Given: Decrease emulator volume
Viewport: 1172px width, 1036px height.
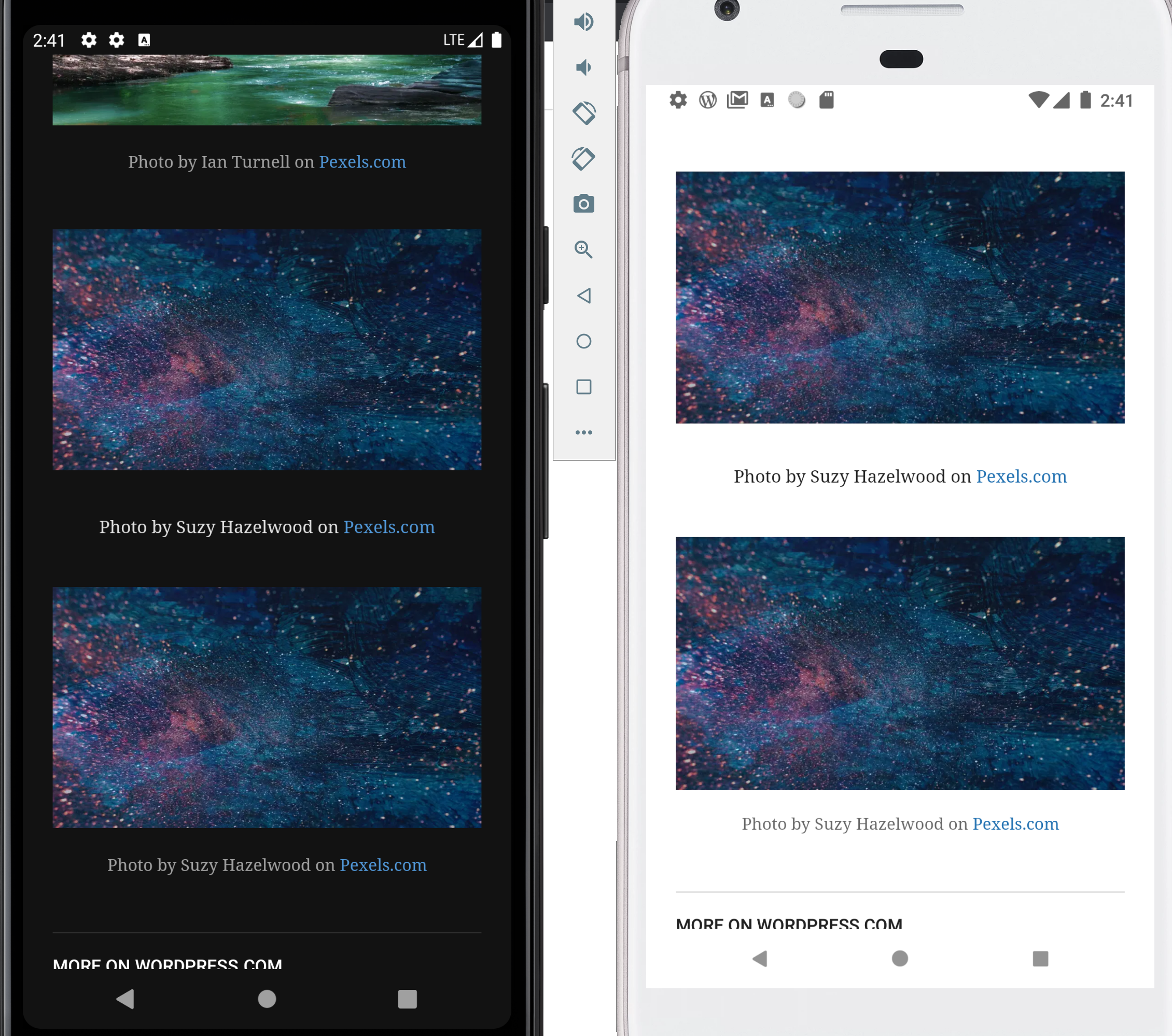Looking at the screenshot, I should coord(583,67).
